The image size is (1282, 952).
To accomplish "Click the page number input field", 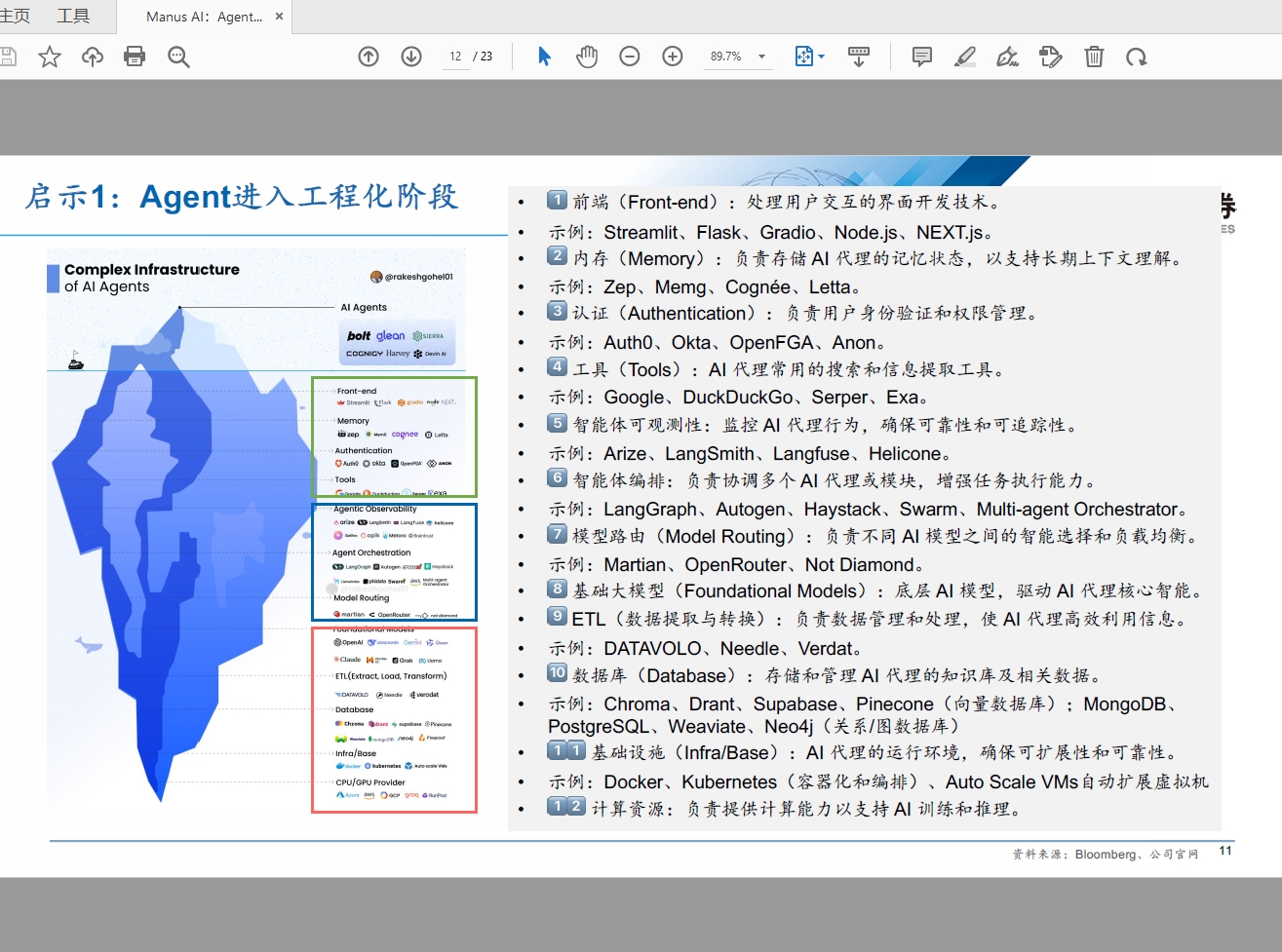I will coord(455,57).
